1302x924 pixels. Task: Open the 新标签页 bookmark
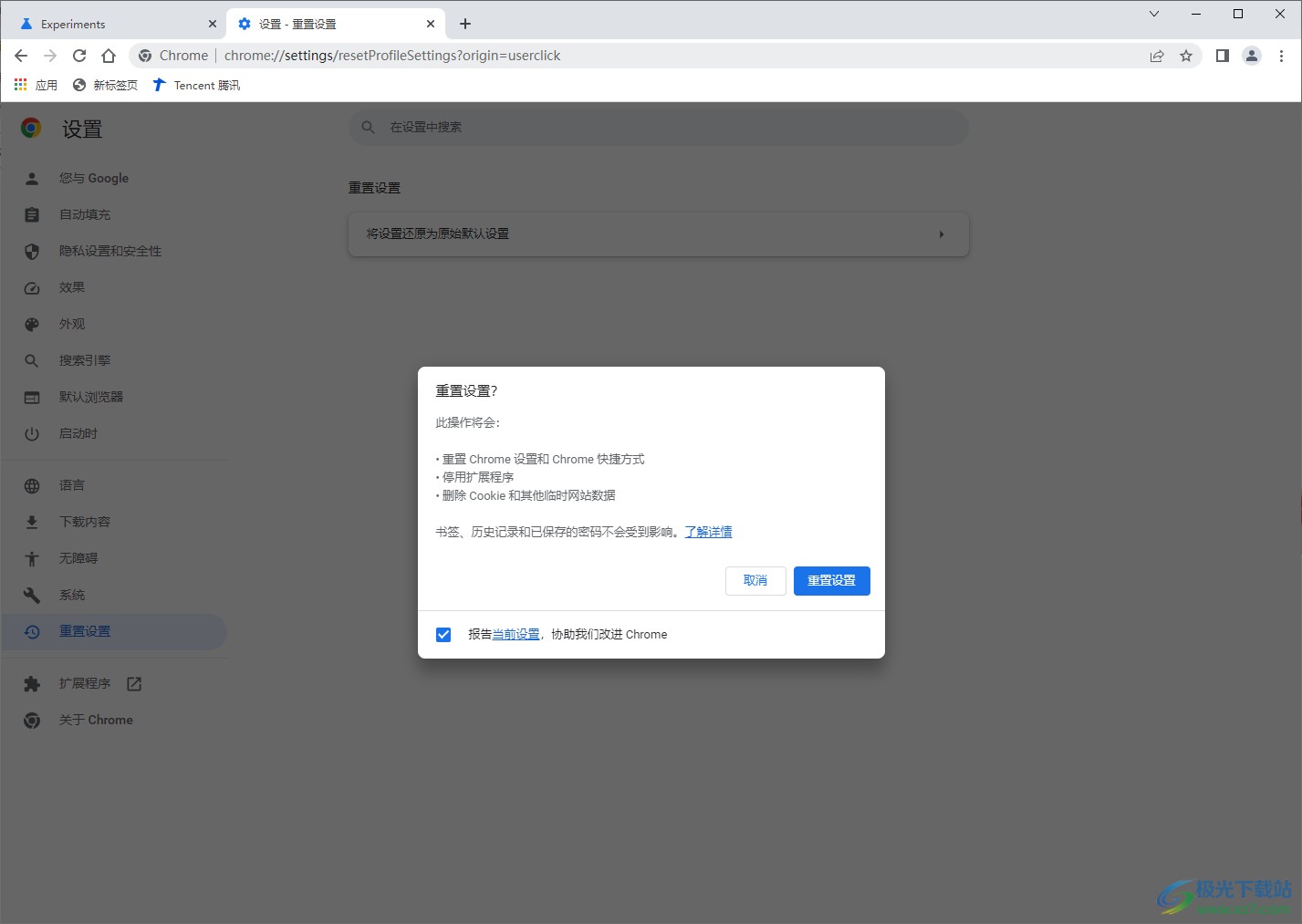click(x=105, y=85)
